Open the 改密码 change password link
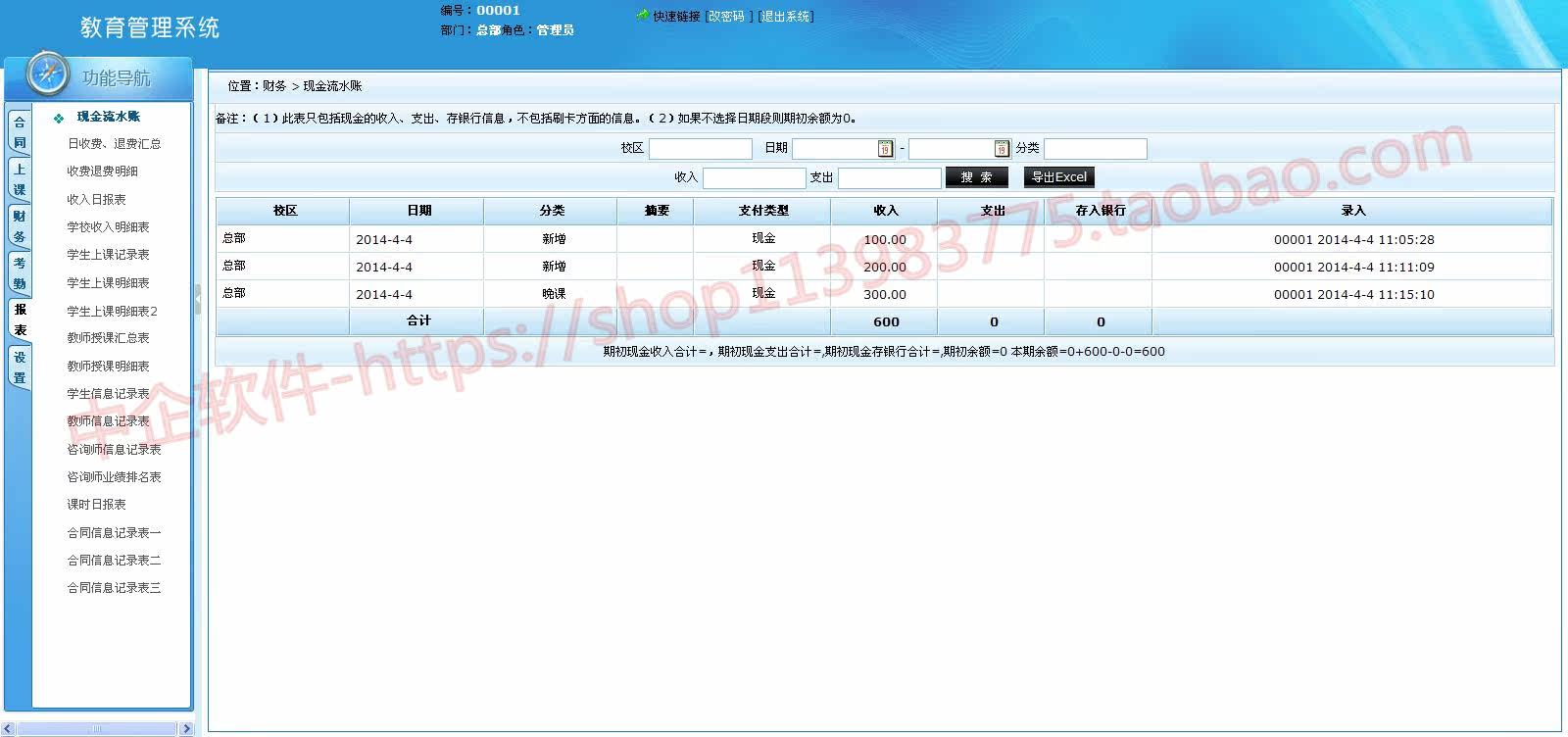1568x737 pixels. (726, 17)
